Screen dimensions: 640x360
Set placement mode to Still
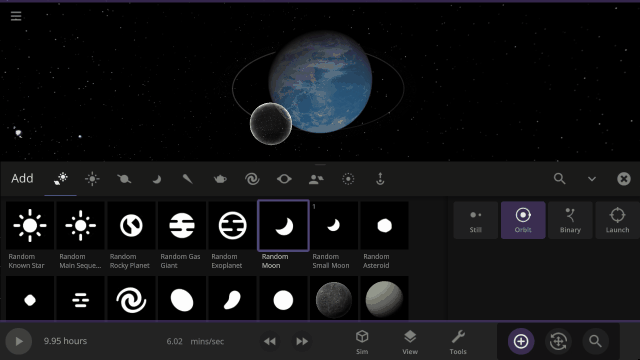[x=476, y=220]
